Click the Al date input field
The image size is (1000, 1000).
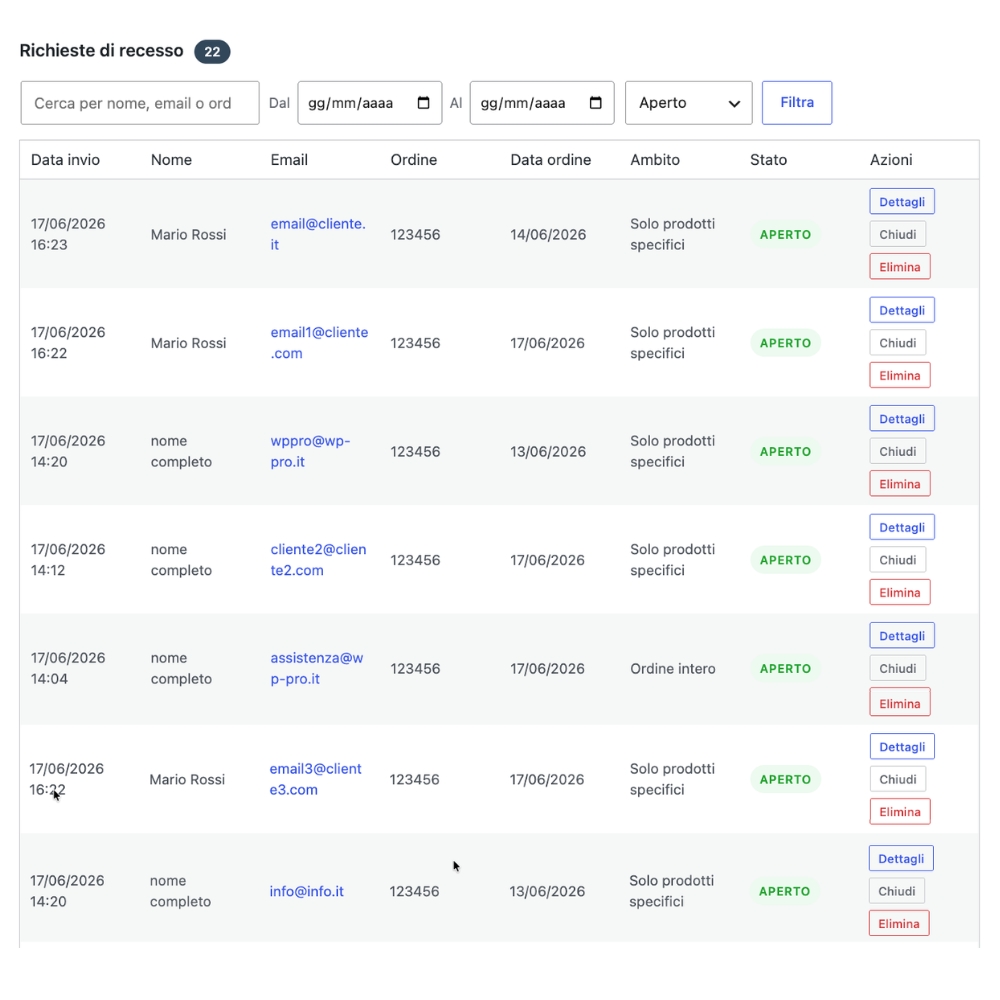coord(541,103)
